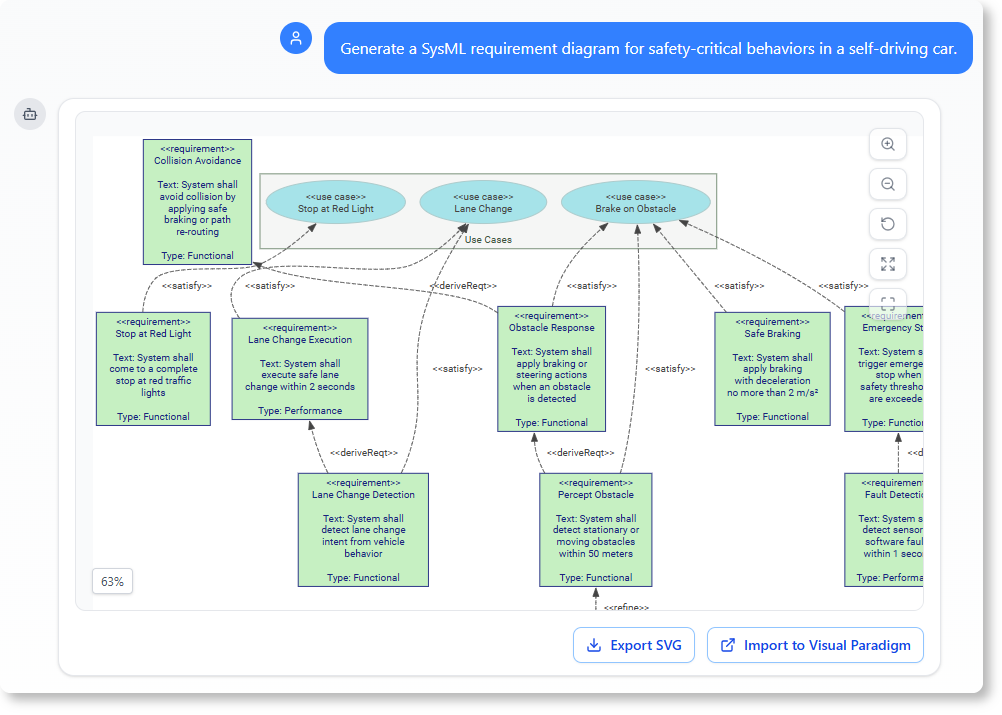The image size is (1002, 715).
Task: Click the zoom in icon
Action: pos(887,144)
